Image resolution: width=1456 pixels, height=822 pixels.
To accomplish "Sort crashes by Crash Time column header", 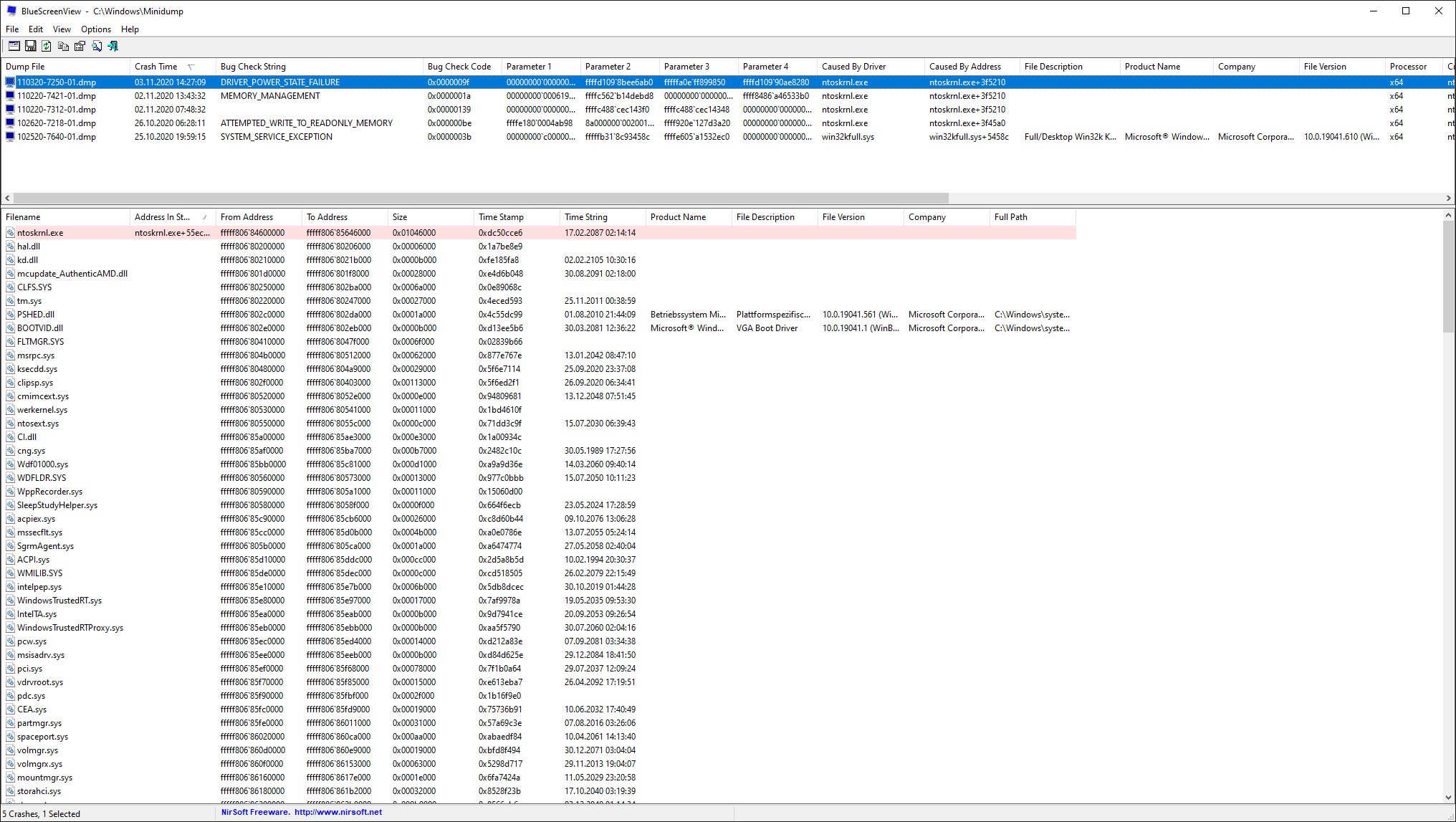I will tap(156, 67).
